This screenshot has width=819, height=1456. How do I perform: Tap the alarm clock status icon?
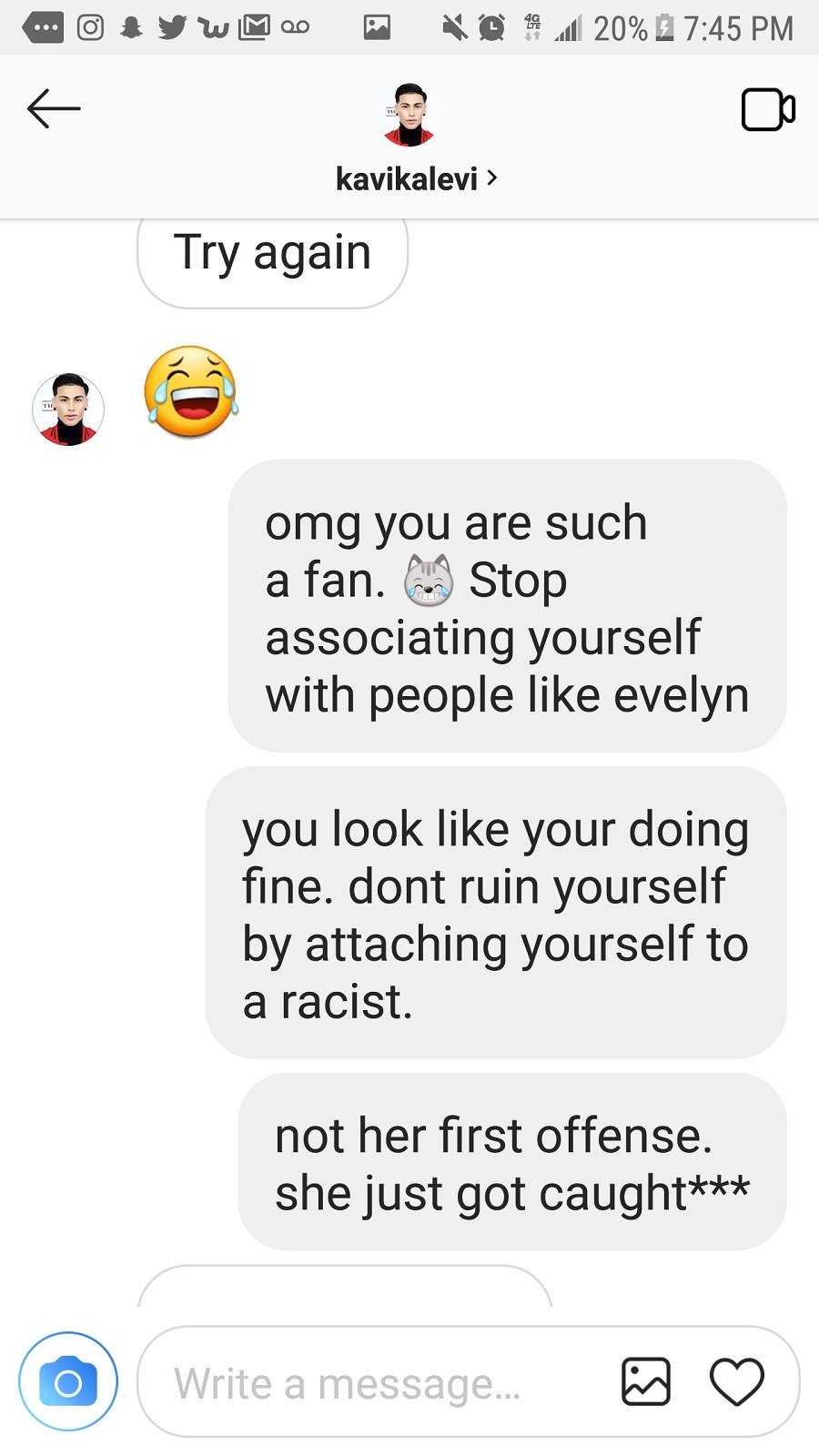491,28
